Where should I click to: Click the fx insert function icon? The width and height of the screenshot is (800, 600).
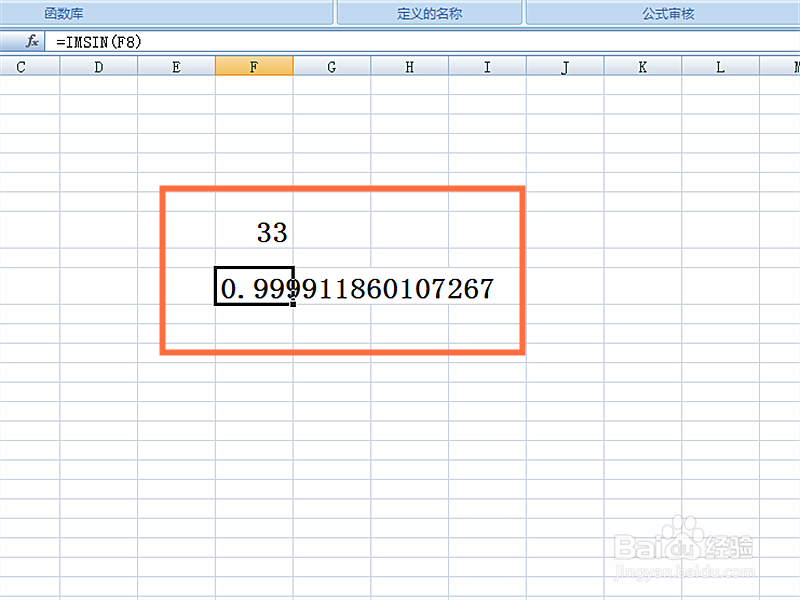[x=32, y=41]
